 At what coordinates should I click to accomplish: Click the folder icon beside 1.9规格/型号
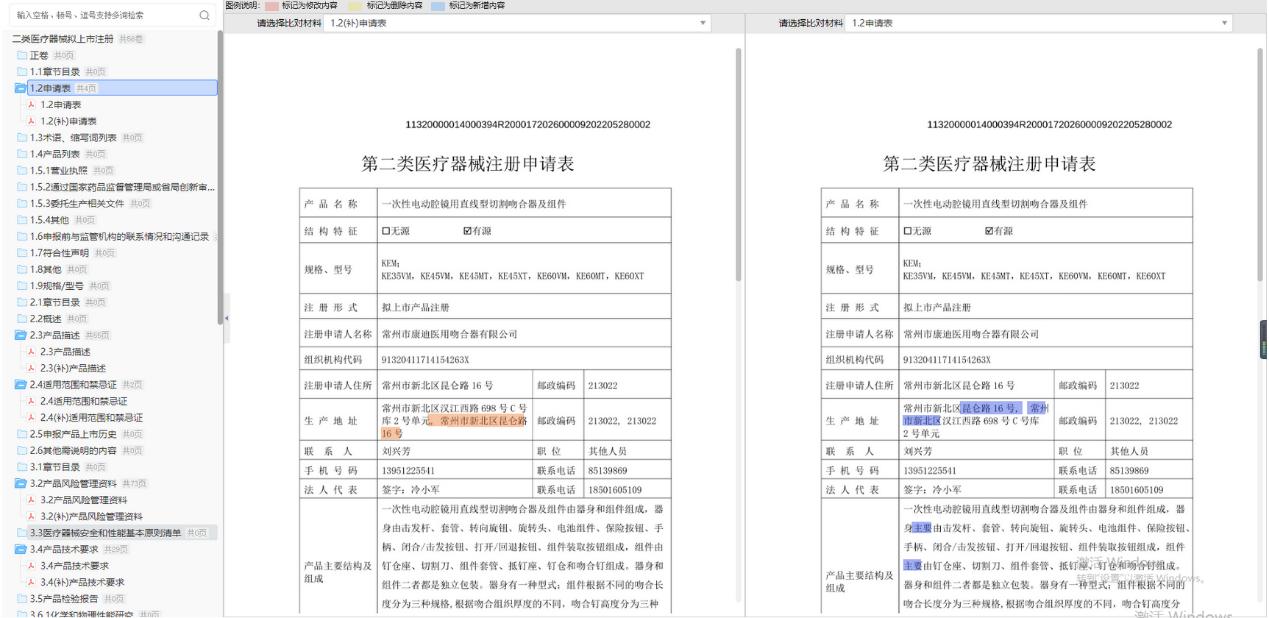click(x=22, y=285)
